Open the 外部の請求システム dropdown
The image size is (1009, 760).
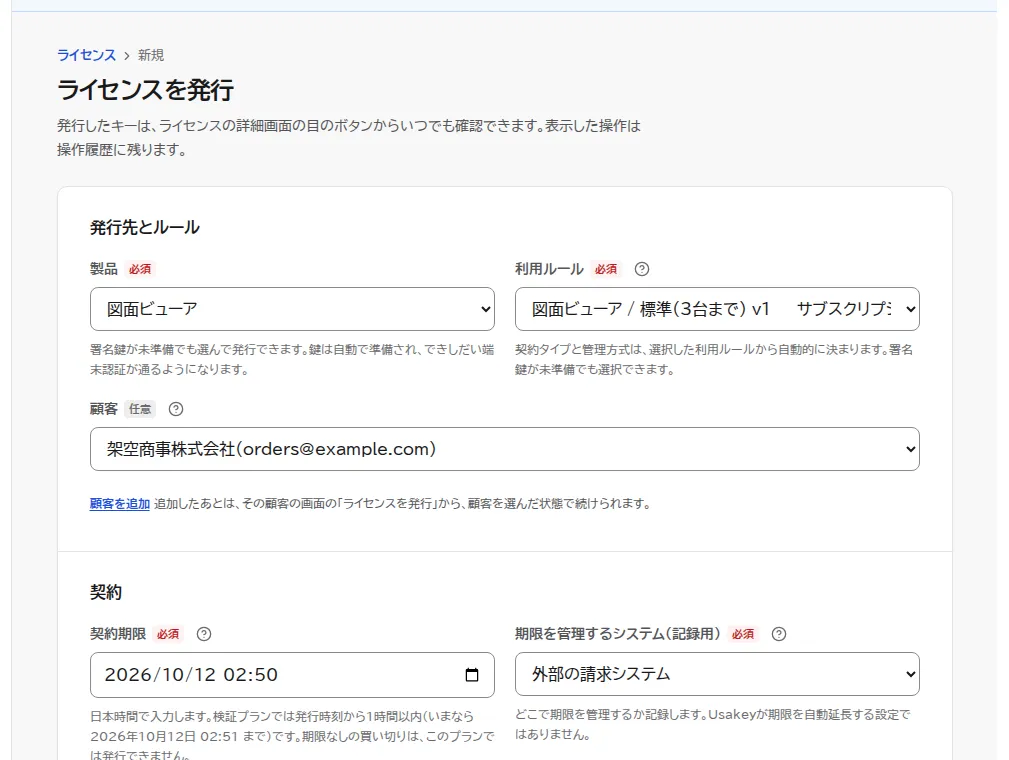click(x=717, y=674)
